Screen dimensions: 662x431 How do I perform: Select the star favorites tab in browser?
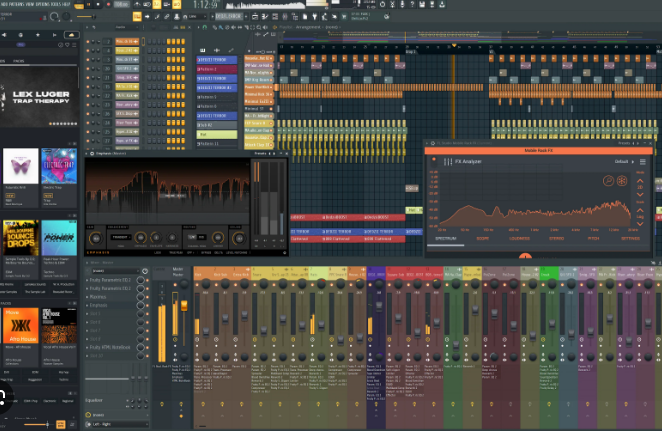[x=38, y=35]
